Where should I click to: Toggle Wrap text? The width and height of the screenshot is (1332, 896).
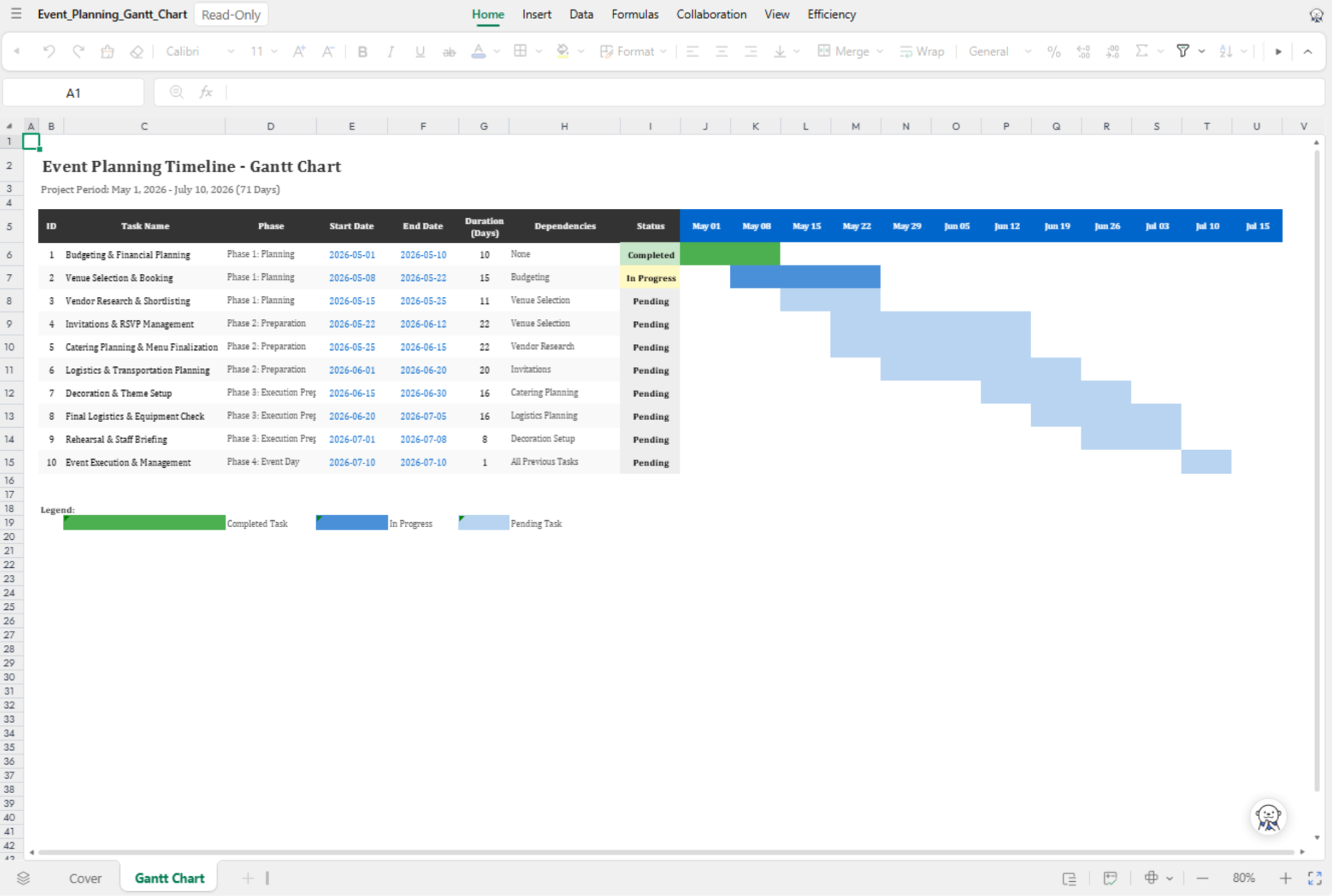922,51
